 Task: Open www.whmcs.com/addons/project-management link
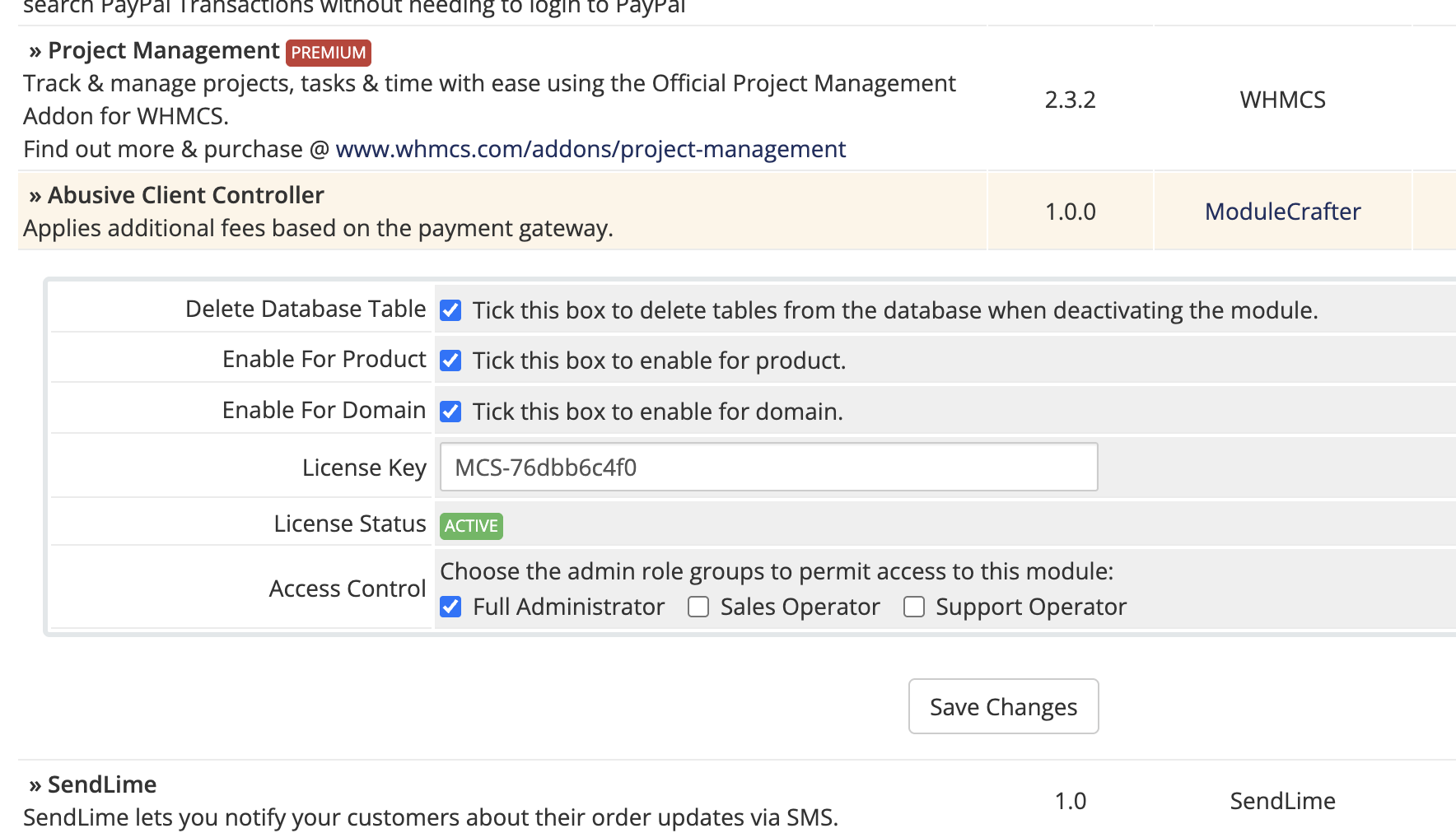click(x=590, y=149)
